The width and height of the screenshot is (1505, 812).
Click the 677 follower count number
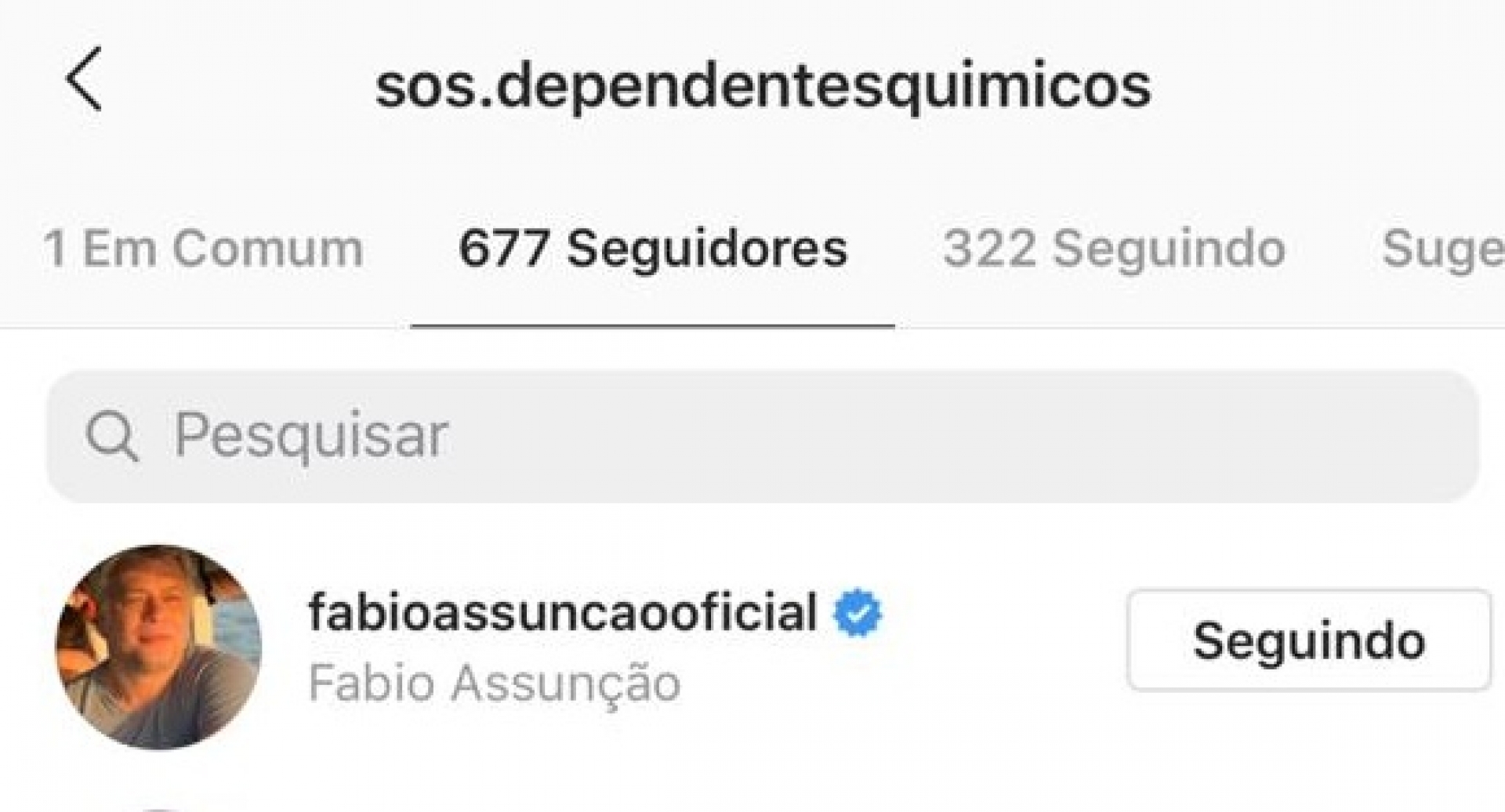pos(503,248)
